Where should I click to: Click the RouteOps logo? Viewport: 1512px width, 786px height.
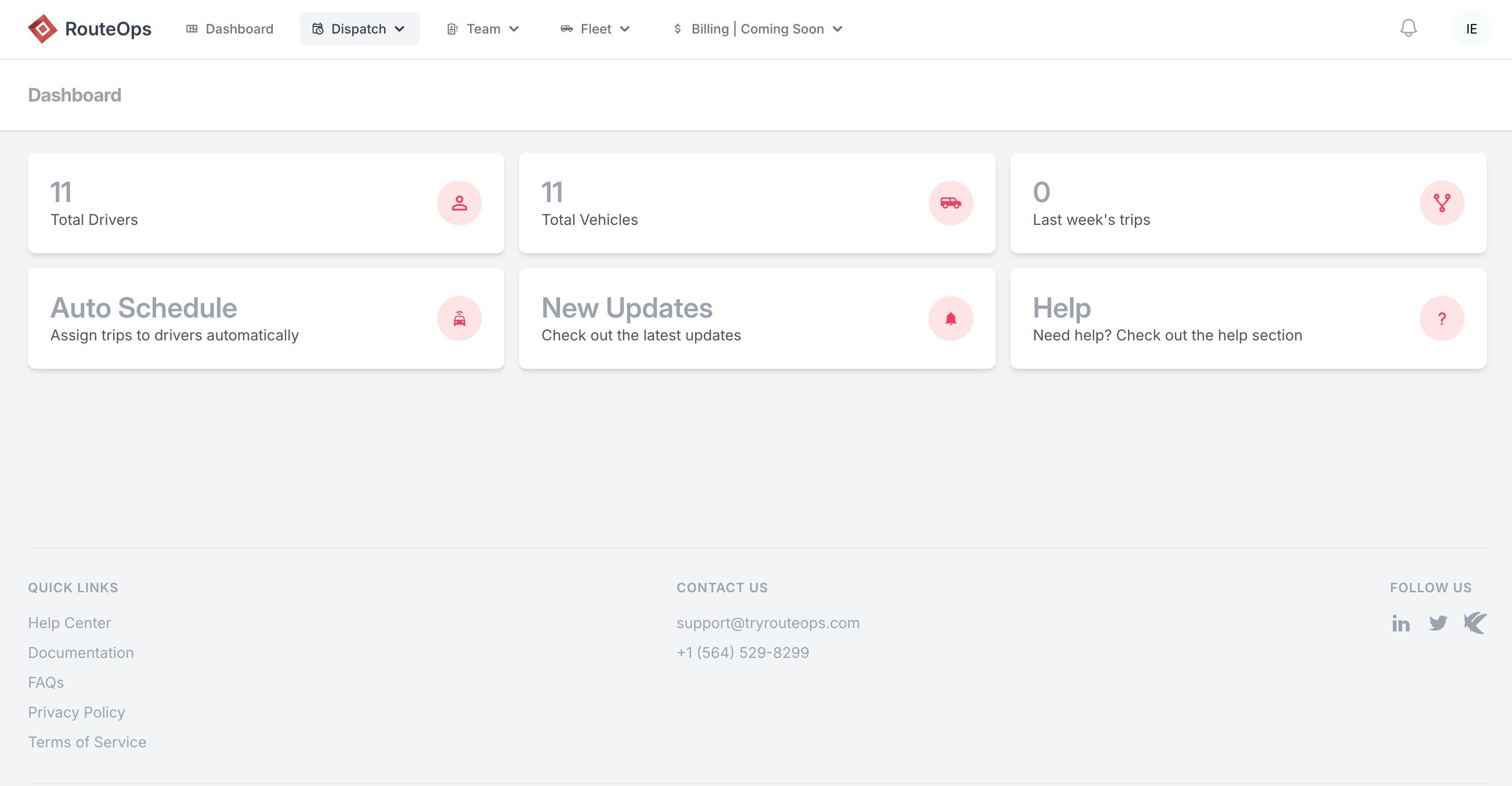pos(90,29)
